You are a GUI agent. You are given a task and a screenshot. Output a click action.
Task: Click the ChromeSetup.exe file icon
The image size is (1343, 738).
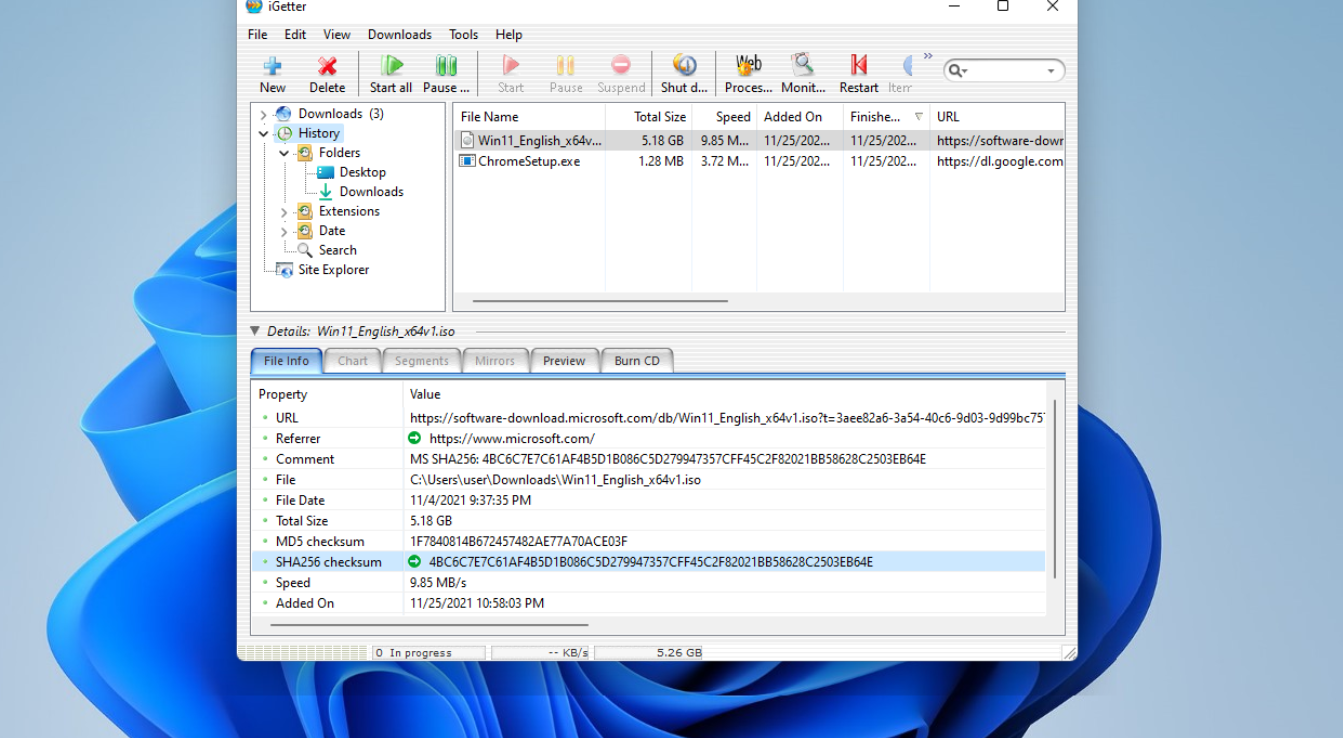(467, 161)
